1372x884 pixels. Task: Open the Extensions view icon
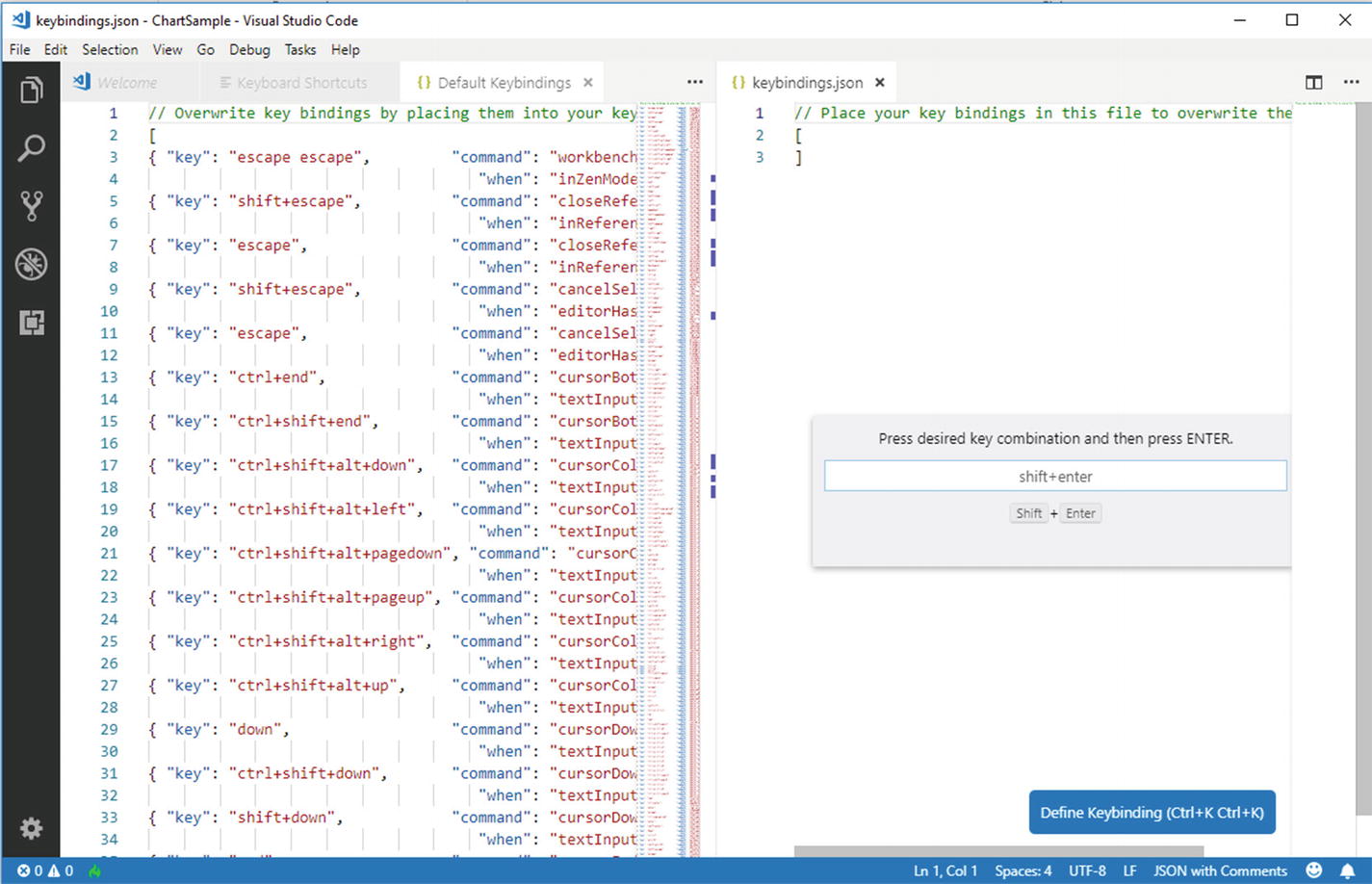(x=31, y=323)
